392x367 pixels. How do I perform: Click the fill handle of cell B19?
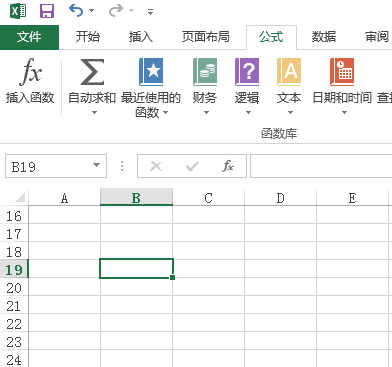[x=172, y=277]
